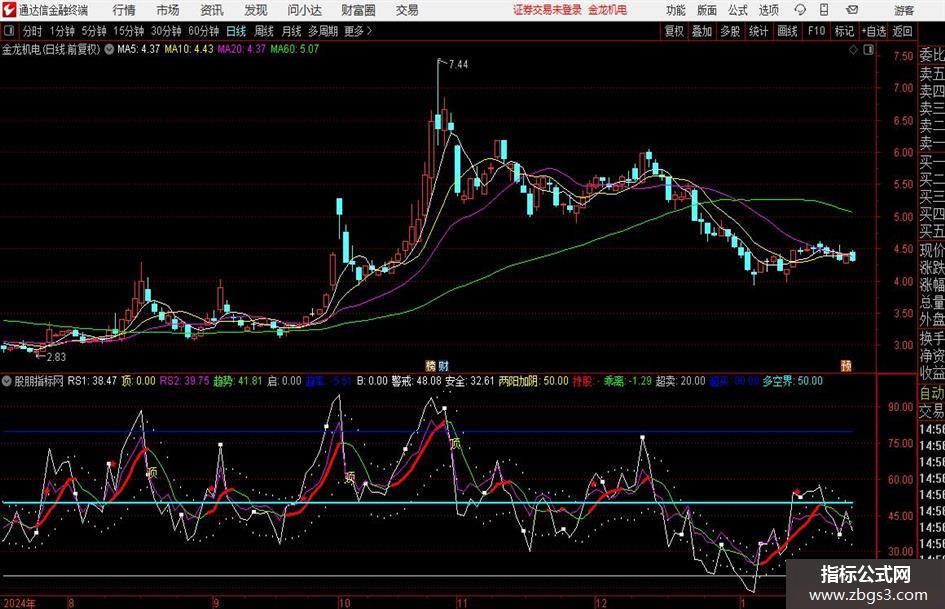Open the 版面 menu

[706, 10]
